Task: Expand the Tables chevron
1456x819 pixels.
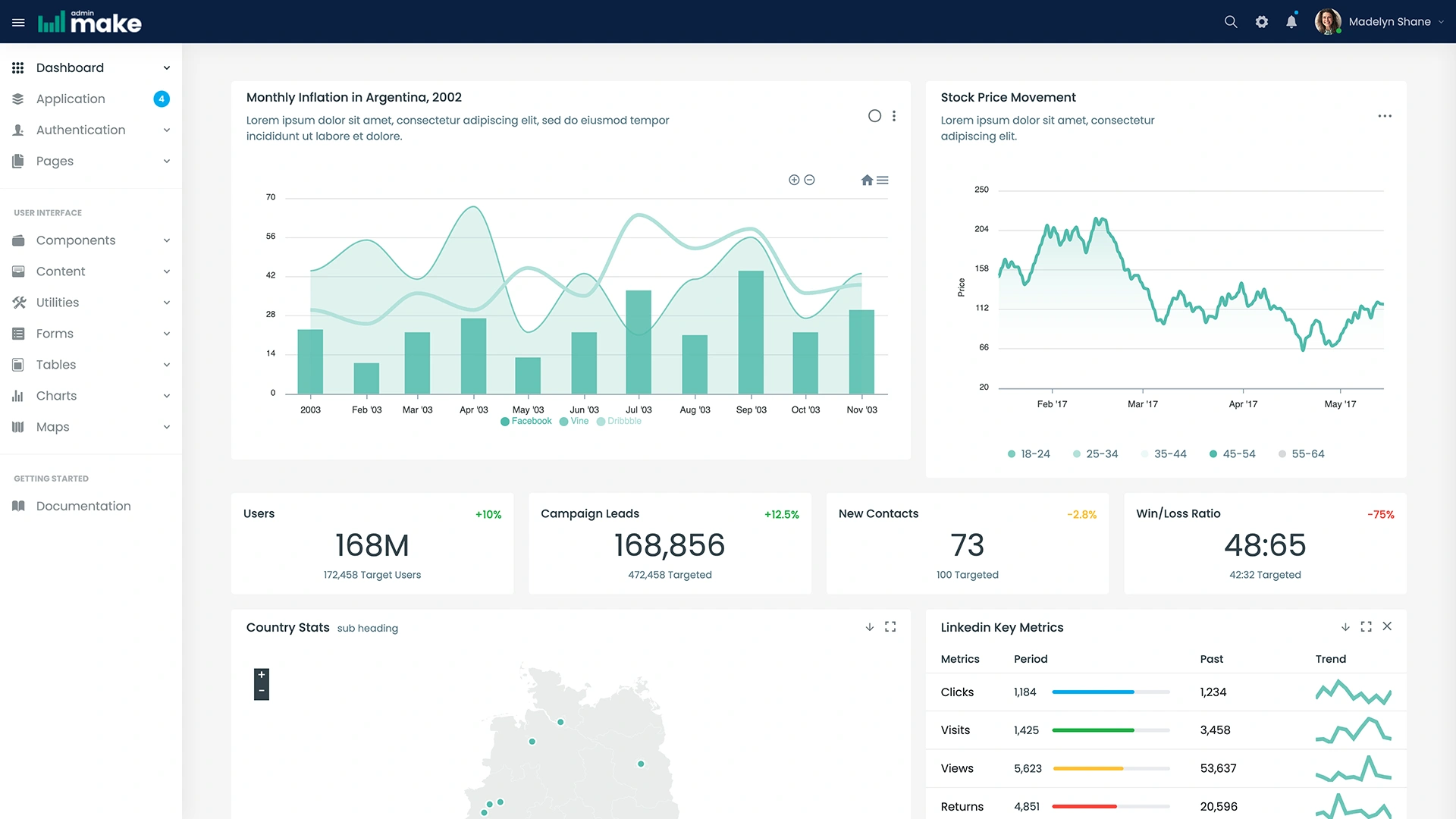Action: [x=167, y=365]
